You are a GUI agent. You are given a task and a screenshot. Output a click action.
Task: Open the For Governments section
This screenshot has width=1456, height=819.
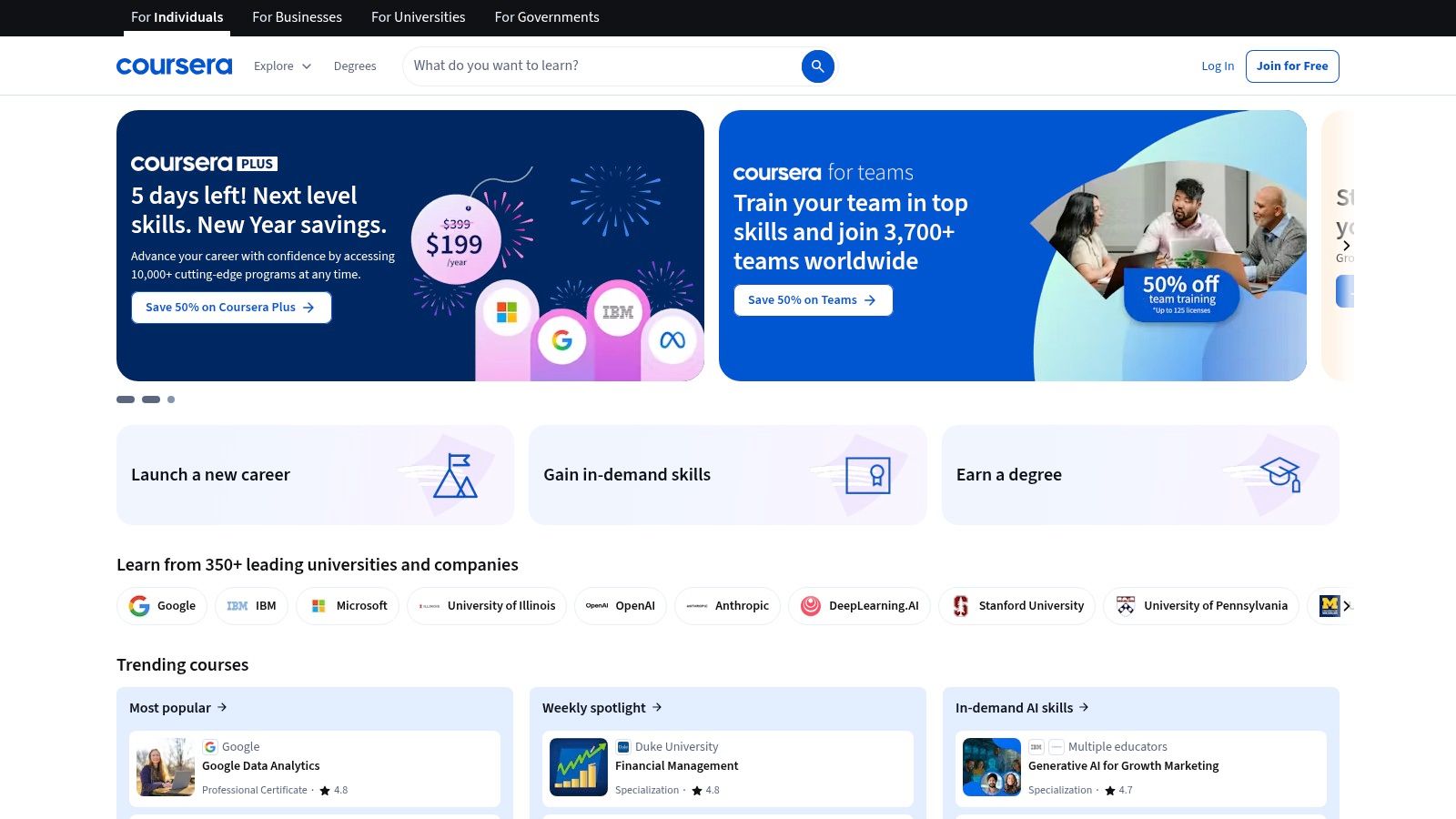[546, 17]
